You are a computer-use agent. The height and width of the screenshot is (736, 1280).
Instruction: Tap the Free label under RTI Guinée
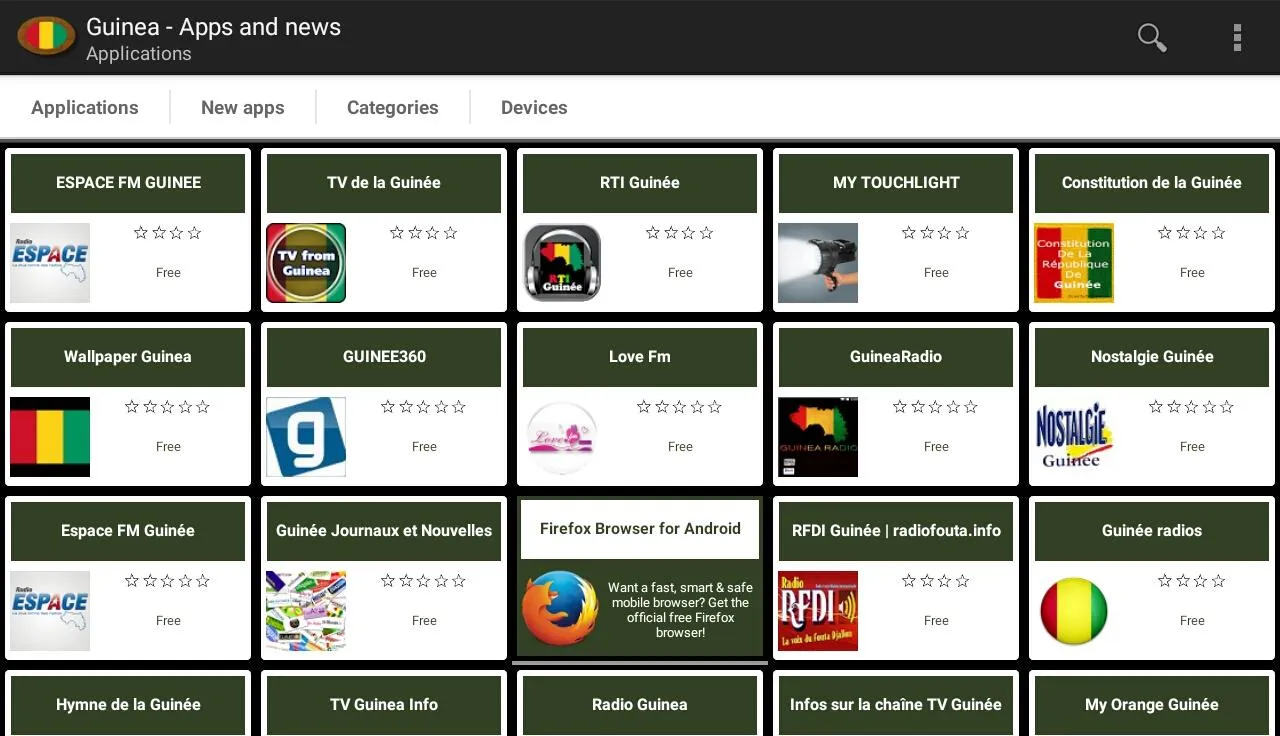coord(680,273)
